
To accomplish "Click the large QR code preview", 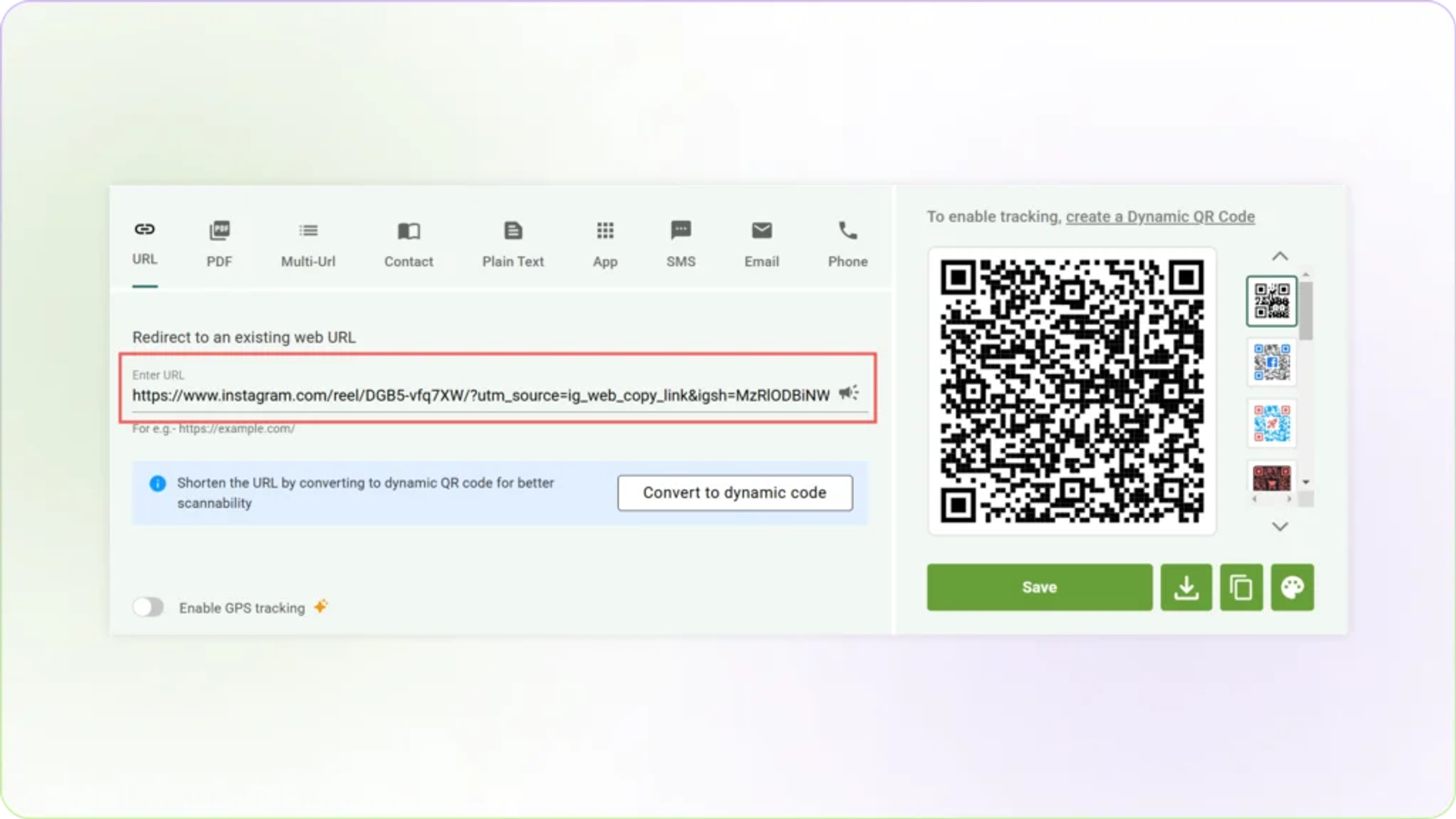I will (x=1072, y=391).
